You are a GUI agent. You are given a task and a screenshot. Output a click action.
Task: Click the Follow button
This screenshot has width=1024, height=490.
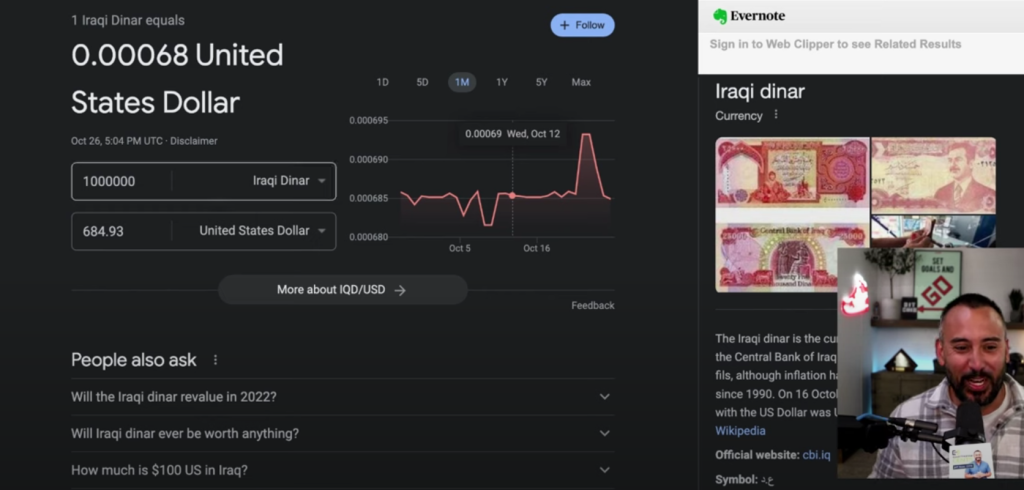(582, 25)
